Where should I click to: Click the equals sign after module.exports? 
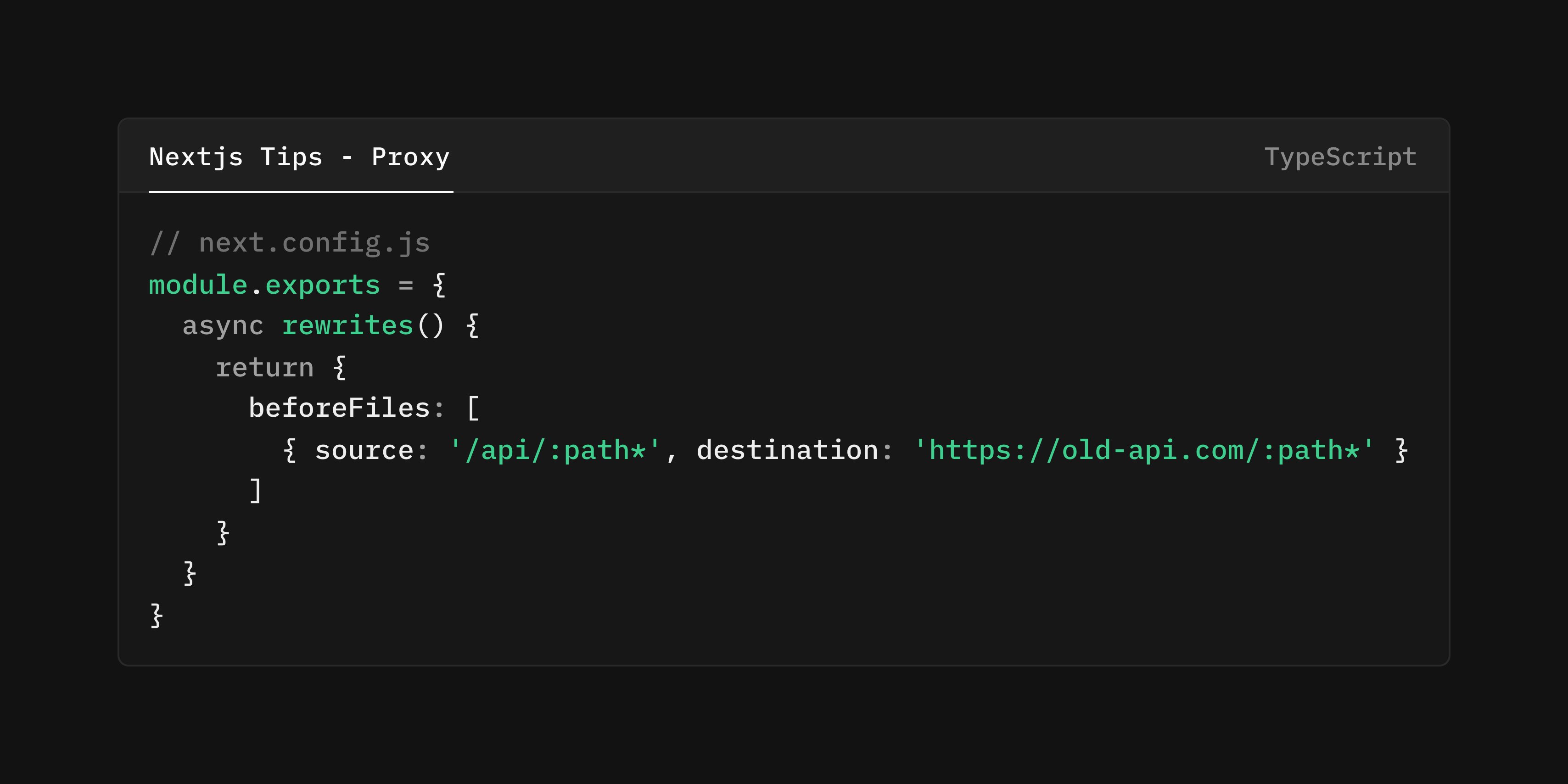click(406, 285)
